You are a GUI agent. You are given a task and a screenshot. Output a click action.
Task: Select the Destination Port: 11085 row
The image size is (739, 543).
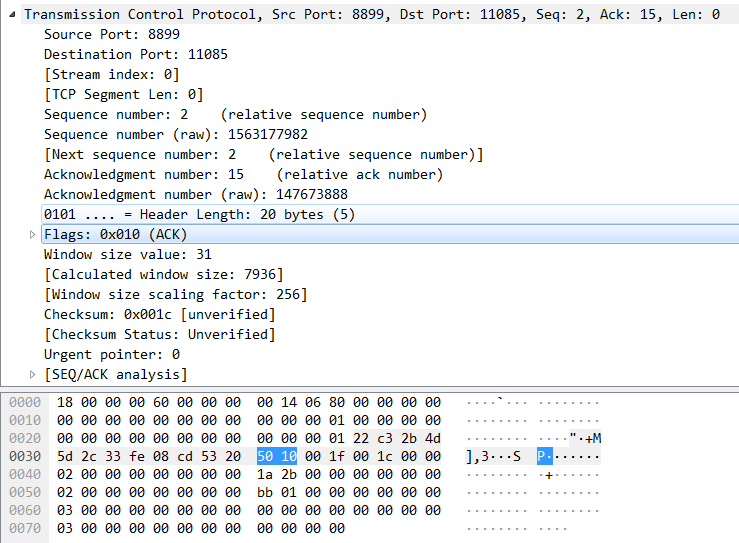(136, 55)
